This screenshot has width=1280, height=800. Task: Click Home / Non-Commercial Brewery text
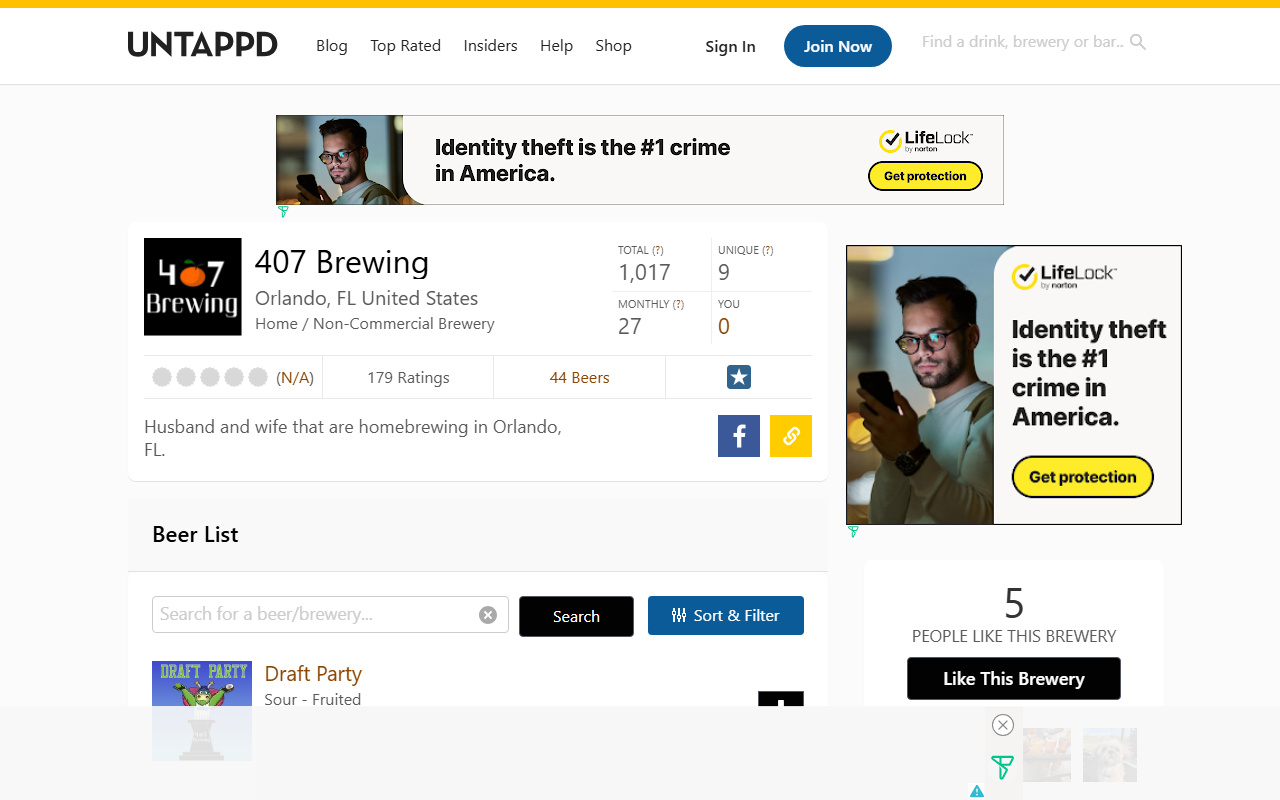point(375,323)
